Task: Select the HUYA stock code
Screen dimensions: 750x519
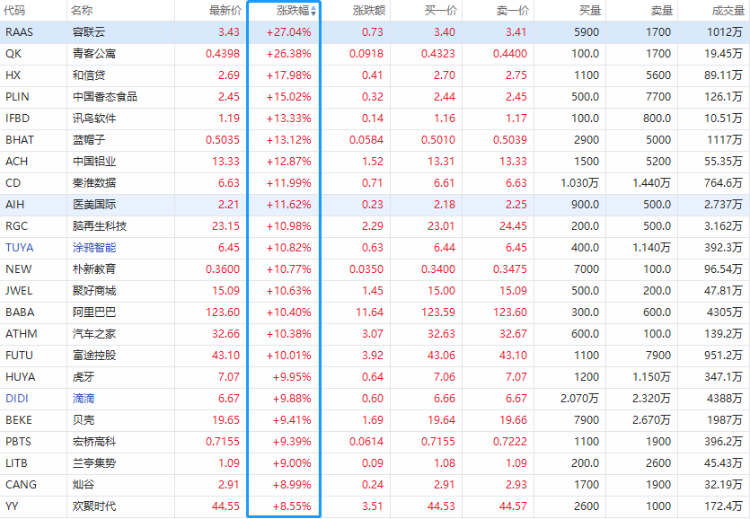Action: (x=20, y=377)
